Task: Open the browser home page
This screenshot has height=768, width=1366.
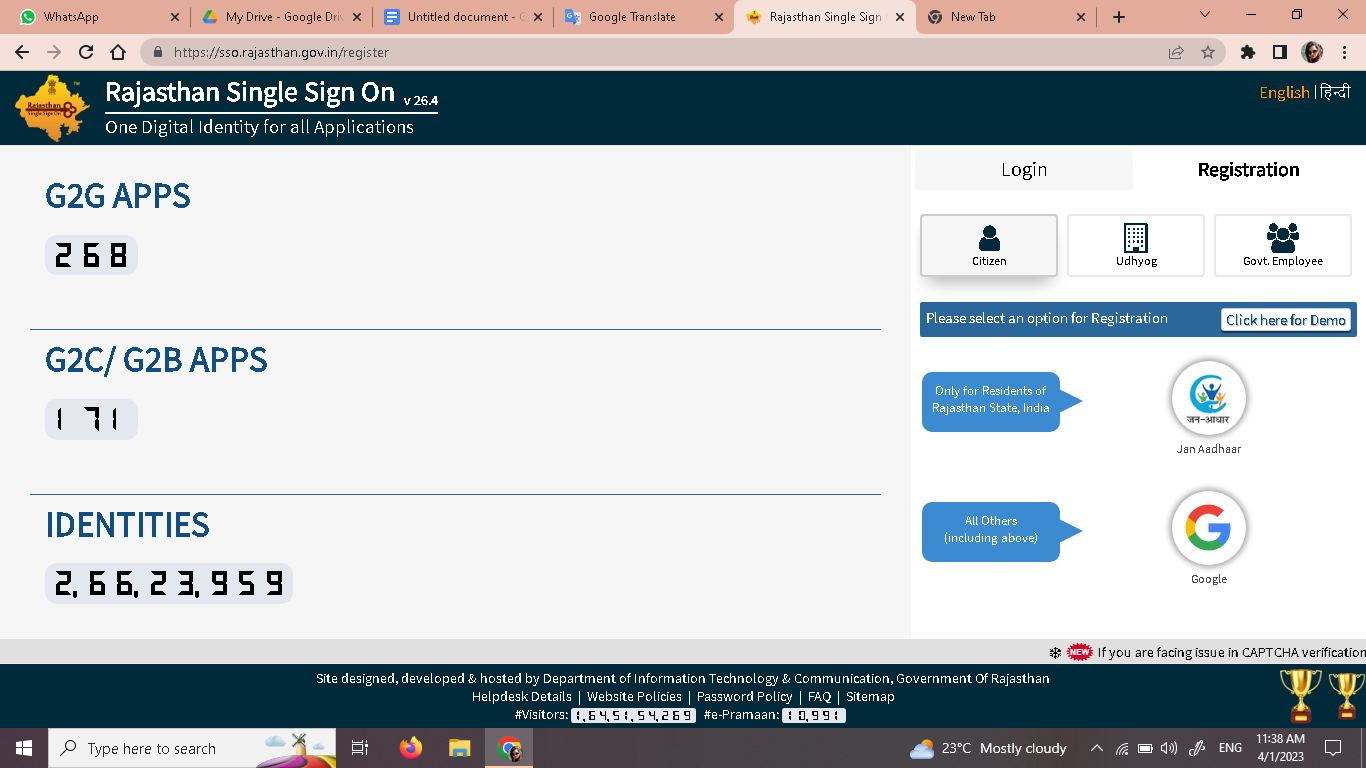Action: coord(118,52)
